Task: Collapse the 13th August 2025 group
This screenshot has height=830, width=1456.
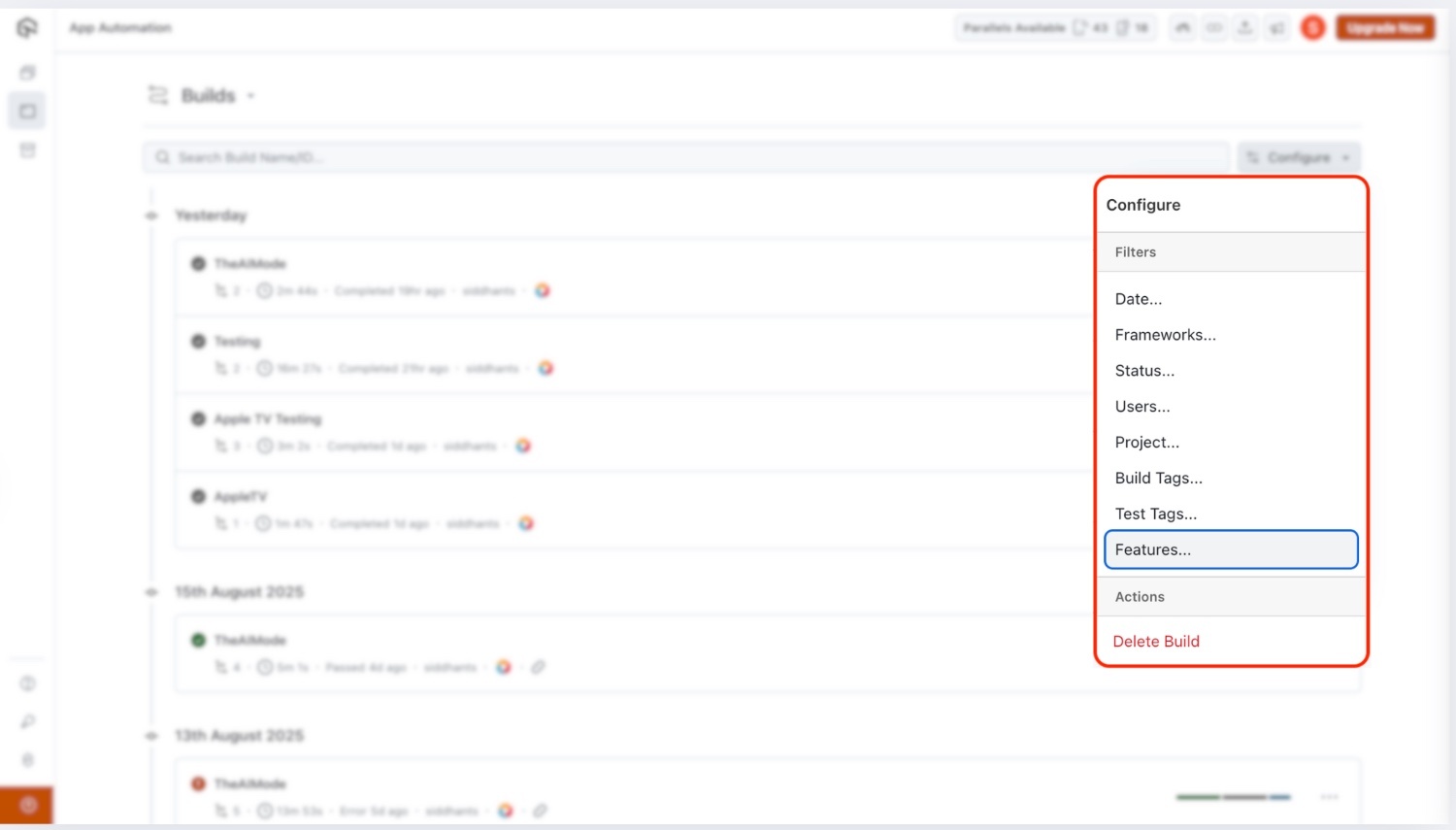Action: point(151,736)
